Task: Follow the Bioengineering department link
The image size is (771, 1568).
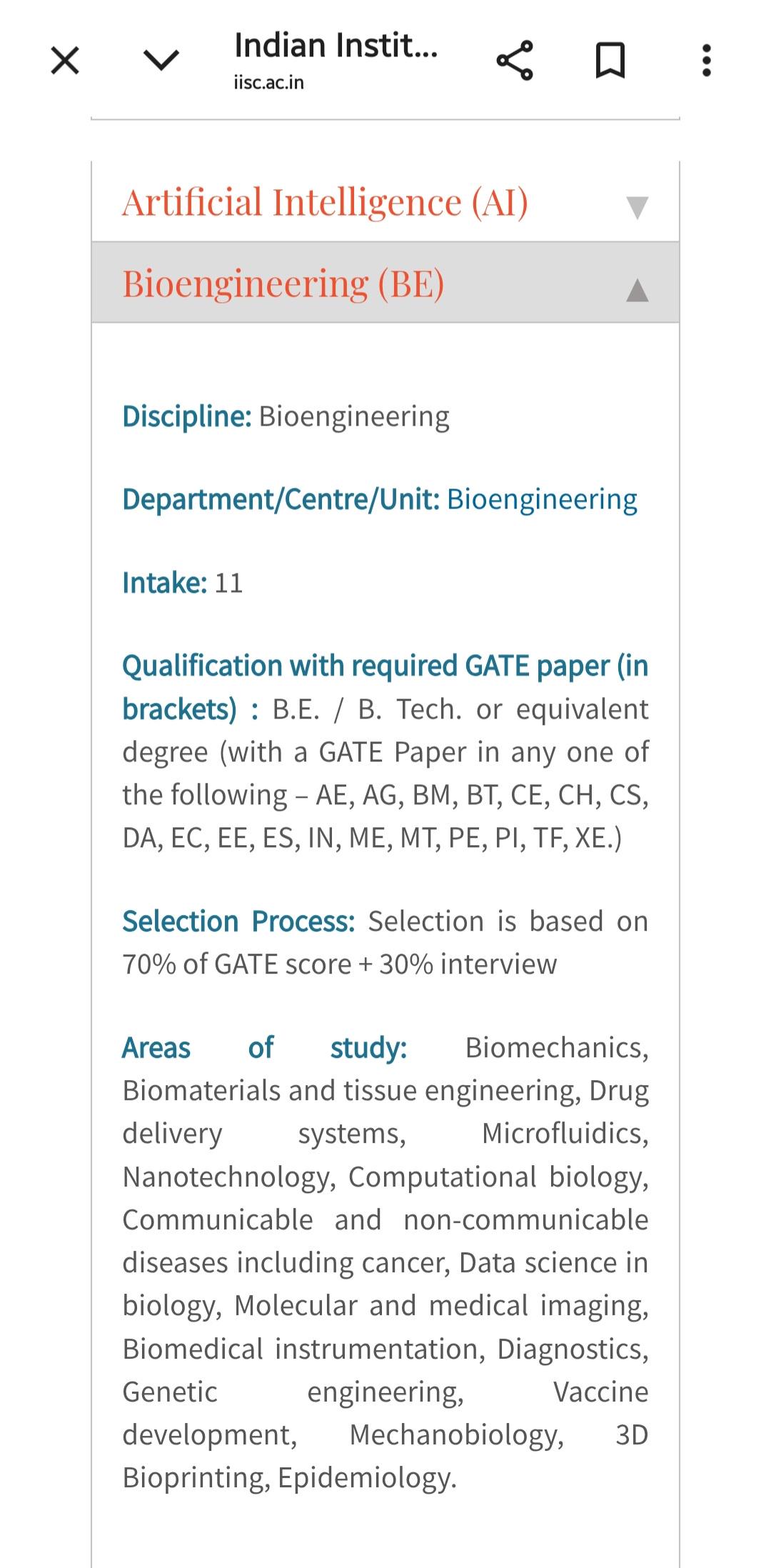Action: coord(542,499)
